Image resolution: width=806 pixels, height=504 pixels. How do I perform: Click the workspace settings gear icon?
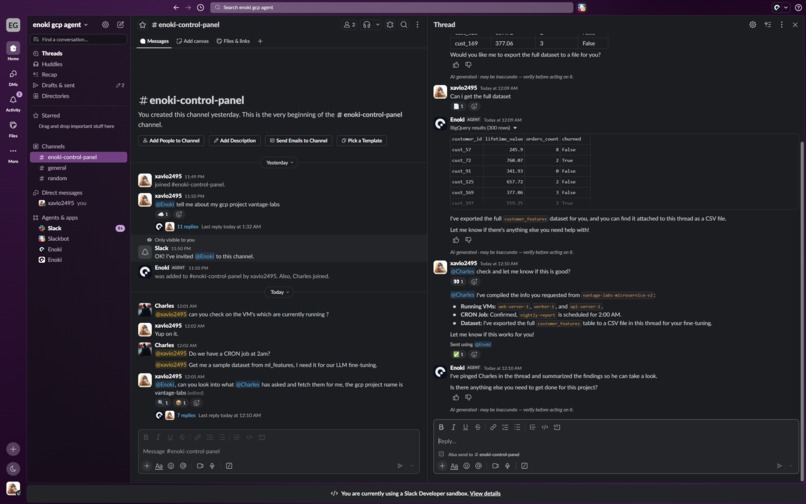click(105, 24)
